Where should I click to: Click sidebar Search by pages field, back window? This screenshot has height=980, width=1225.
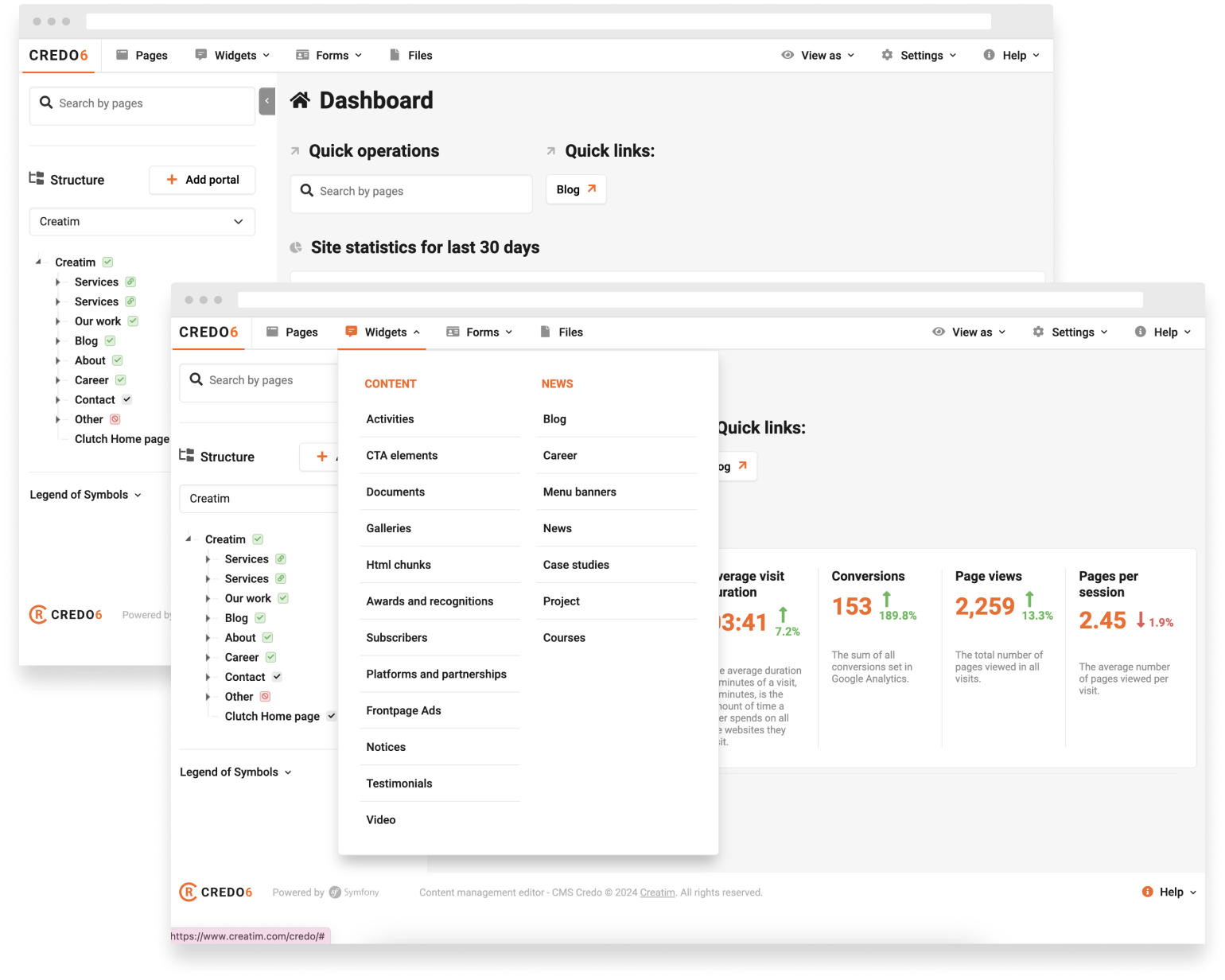pos(142,105)
